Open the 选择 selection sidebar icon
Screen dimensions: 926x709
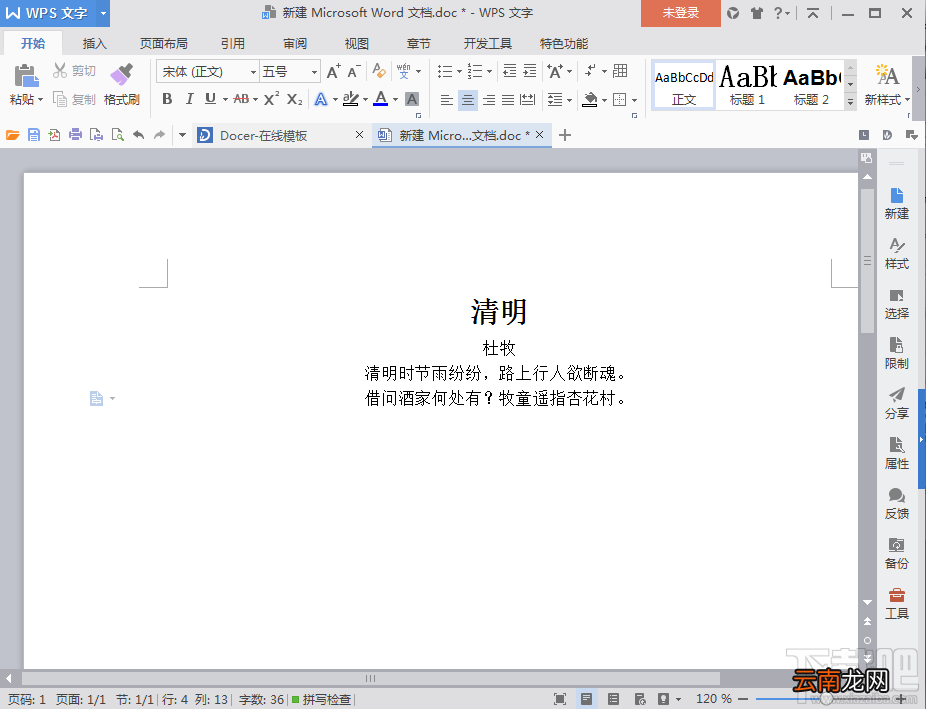click(896, 304)
